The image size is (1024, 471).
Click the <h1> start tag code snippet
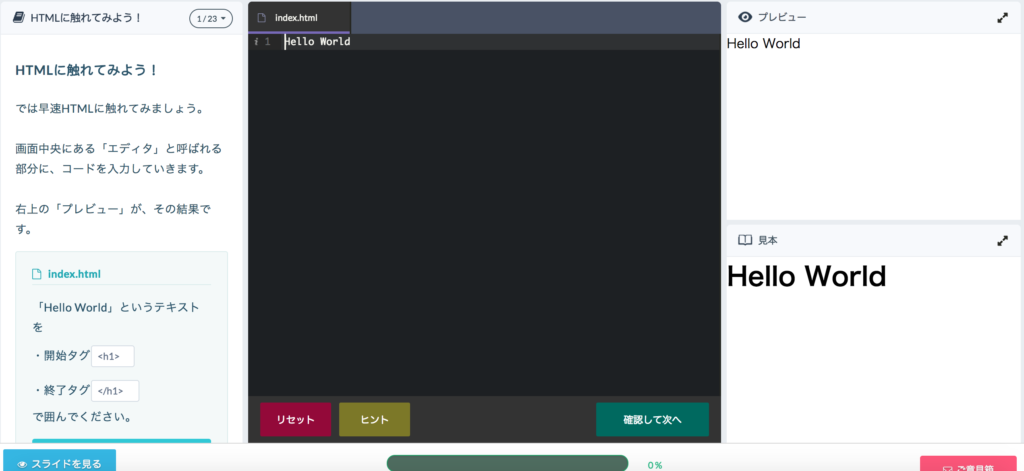(113, 356)
